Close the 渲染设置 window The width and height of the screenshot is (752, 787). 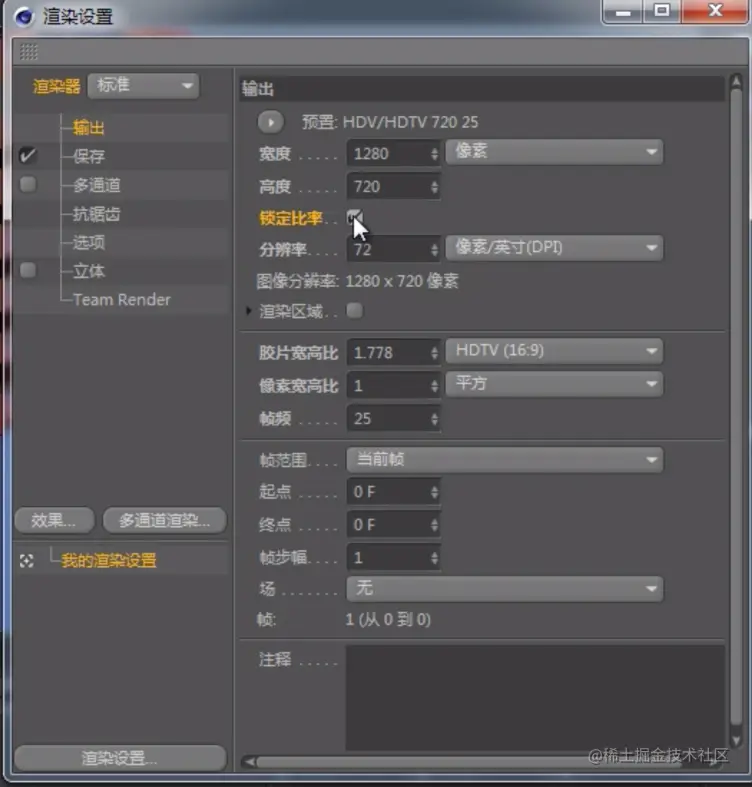coord(715,11)
